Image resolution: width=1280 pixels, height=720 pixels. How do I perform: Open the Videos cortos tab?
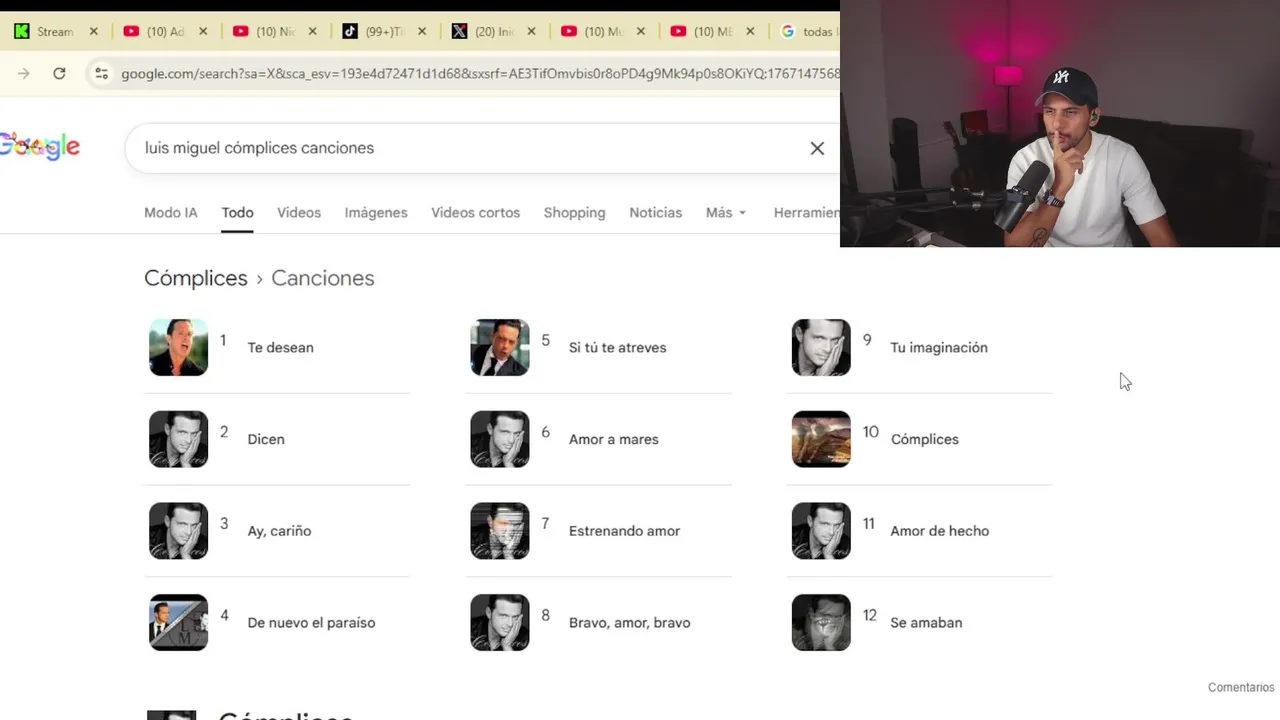point(476,213)
